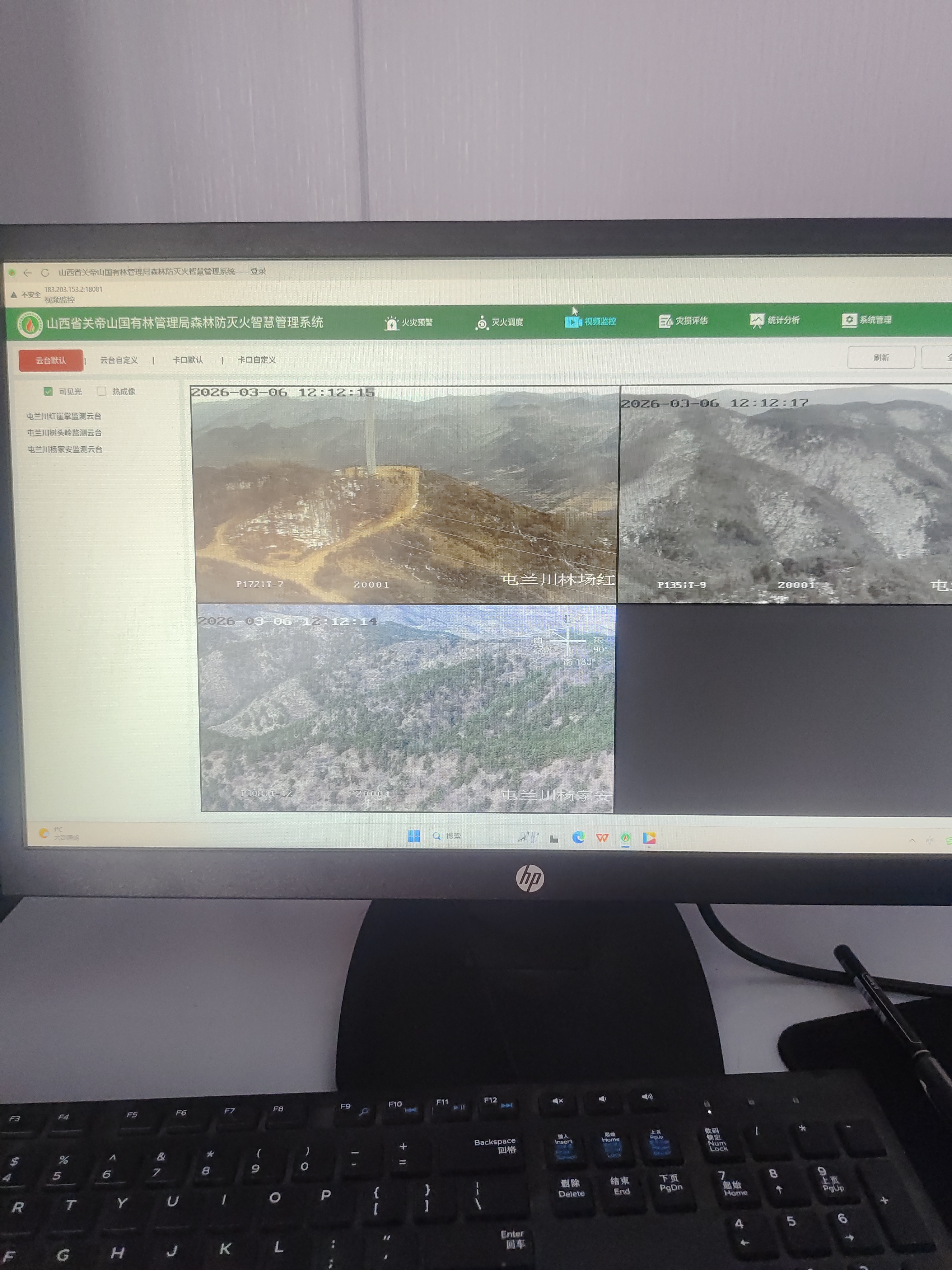Click the system logo emblem

click(x=30, y=324)
